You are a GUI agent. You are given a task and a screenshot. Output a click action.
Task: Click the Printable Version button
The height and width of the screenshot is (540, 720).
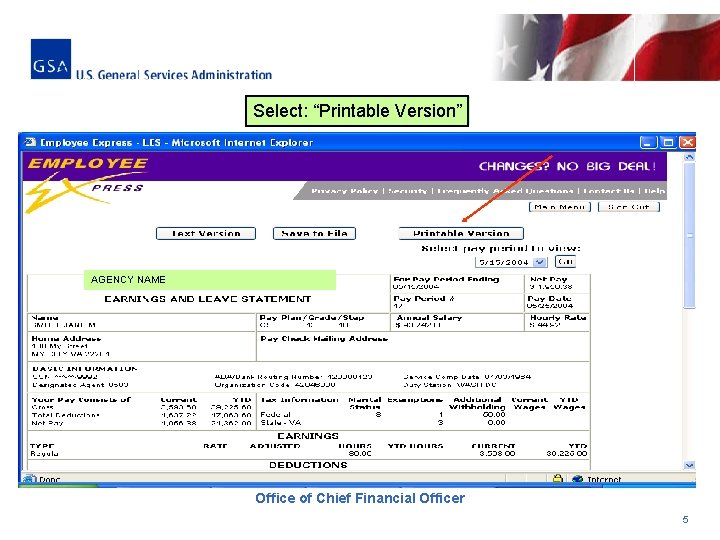(x=461, y=233)
